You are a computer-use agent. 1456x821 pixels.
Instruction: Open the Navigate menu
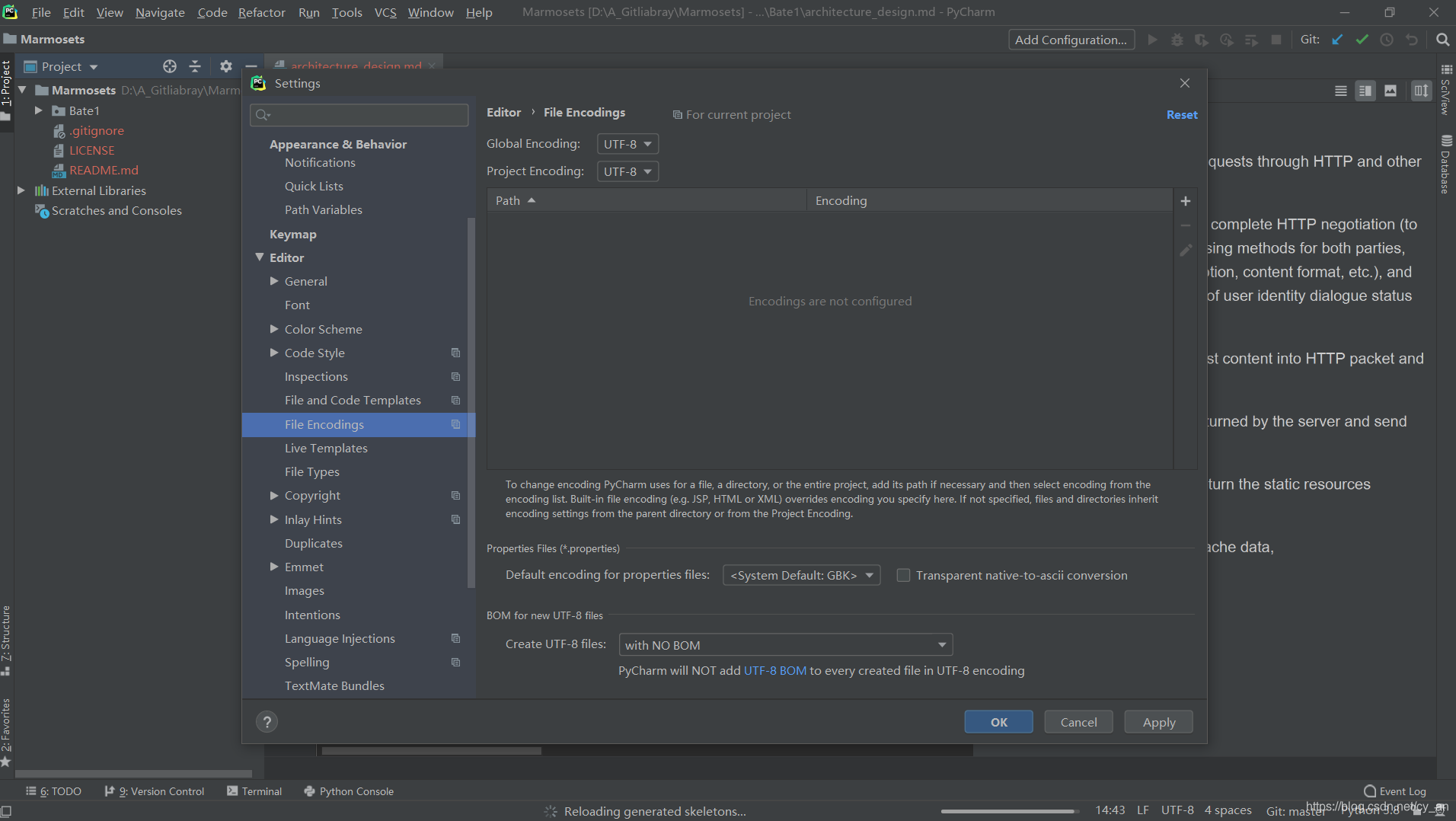tap(160, 12)
